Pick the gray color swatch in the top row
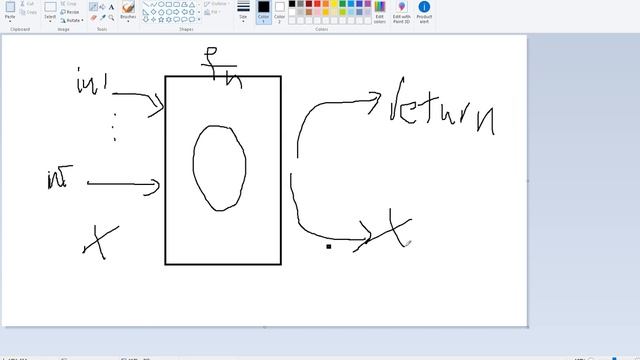640x360 pixels. [300, 4]
